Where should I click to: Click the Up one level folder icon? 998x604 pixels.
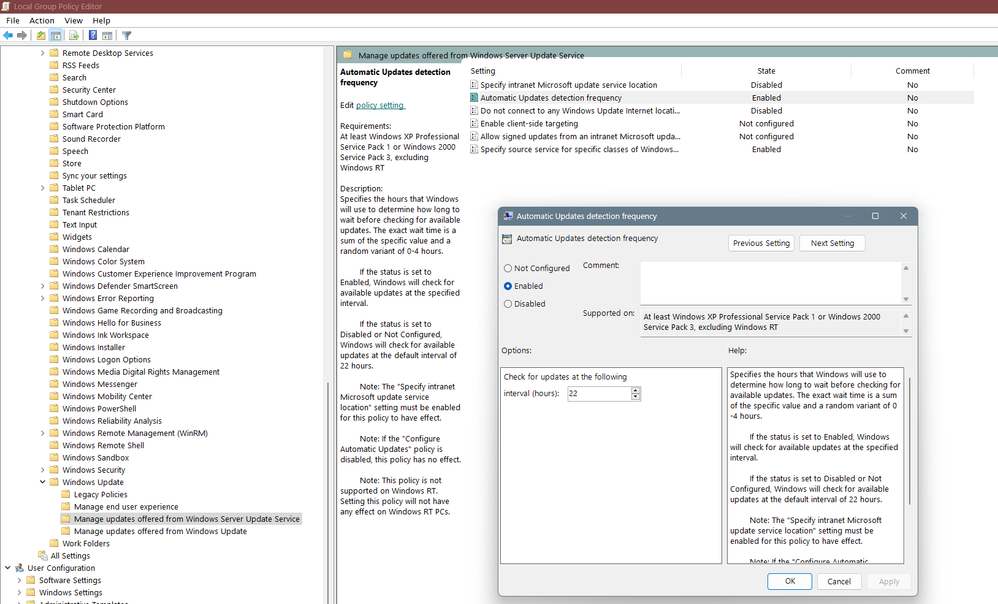click(41, 36)
